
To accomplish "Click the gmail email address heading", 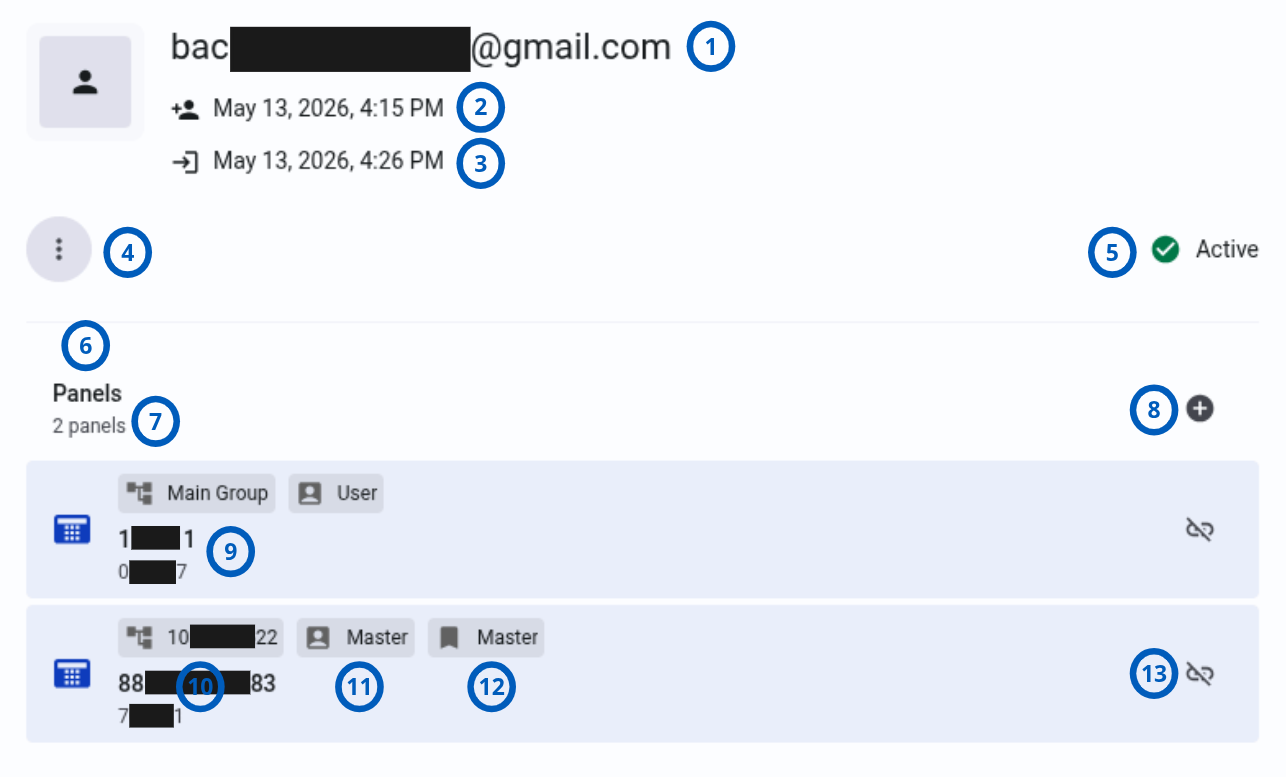I will pyautogui.click(x=421, y=47).
